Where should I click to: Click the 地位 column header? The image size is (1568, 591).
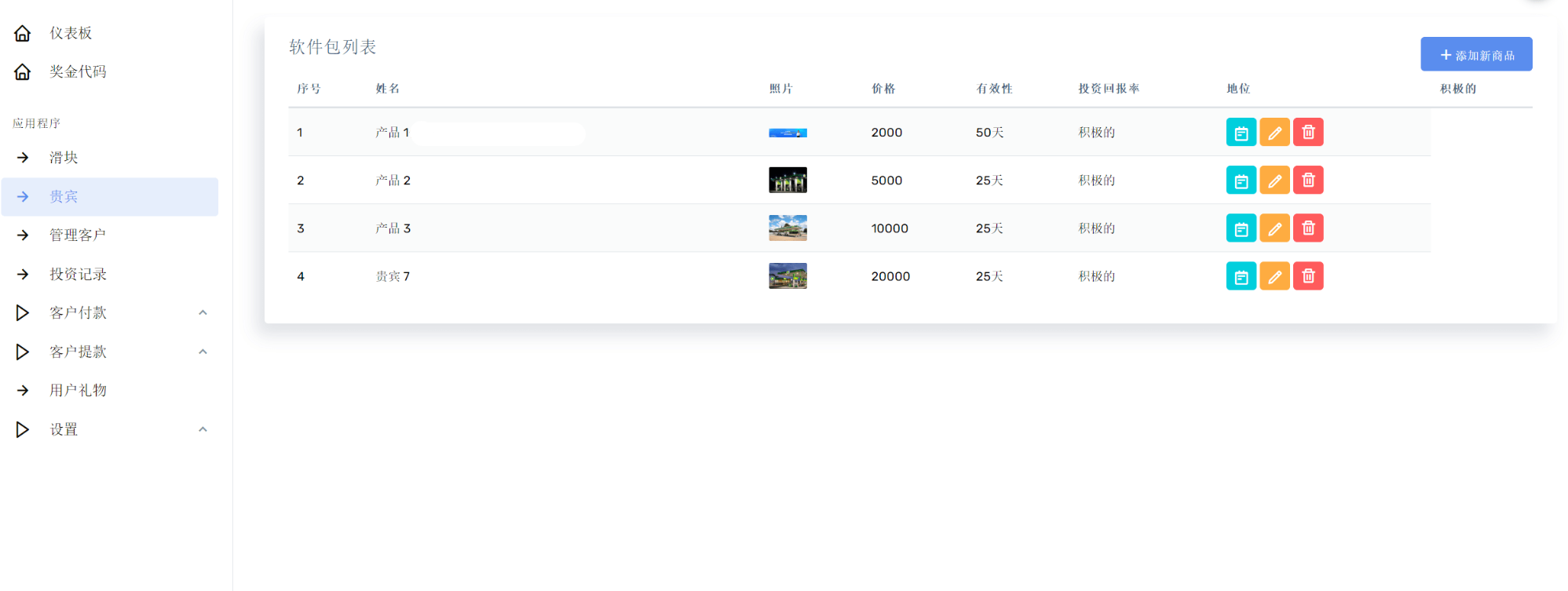pyautogui.click(x=1238, y=89)
